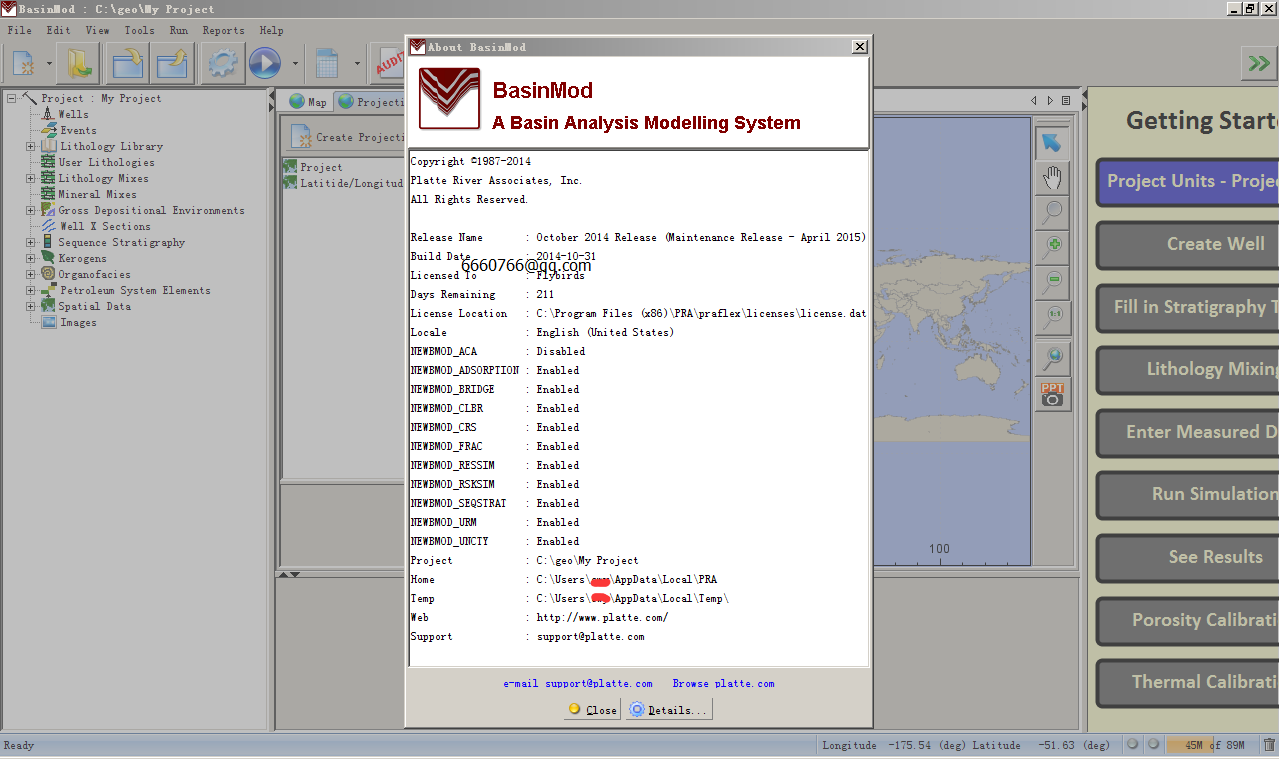Image resolution: width=1279 pixels, height=759 pixels.
Task: Select Events in the project tree
Action: pyautogui.click(x=78, y=130)
